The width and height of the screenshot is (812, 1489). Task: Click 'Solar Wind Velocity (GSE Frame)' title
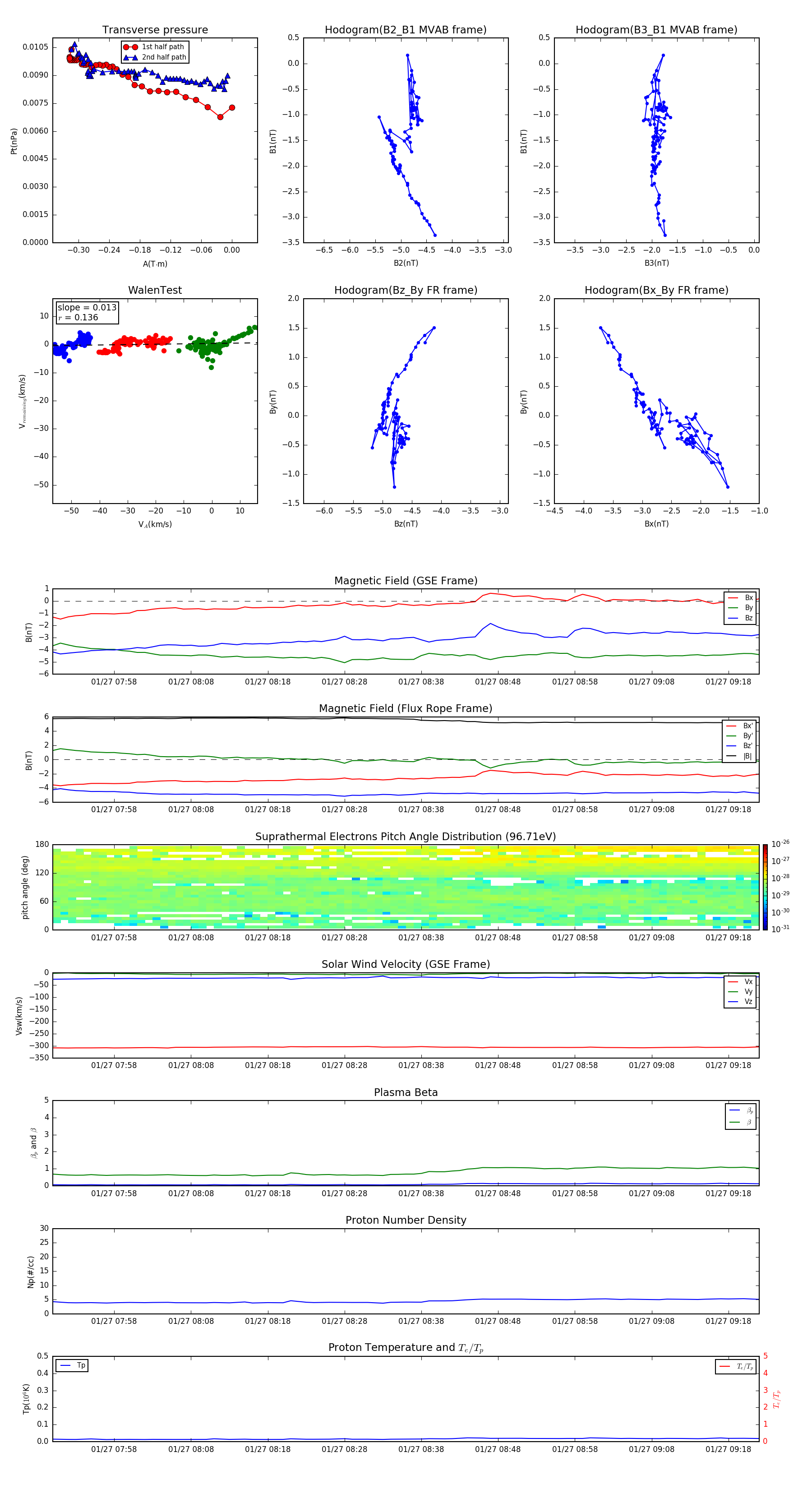[x=406, y=964]
